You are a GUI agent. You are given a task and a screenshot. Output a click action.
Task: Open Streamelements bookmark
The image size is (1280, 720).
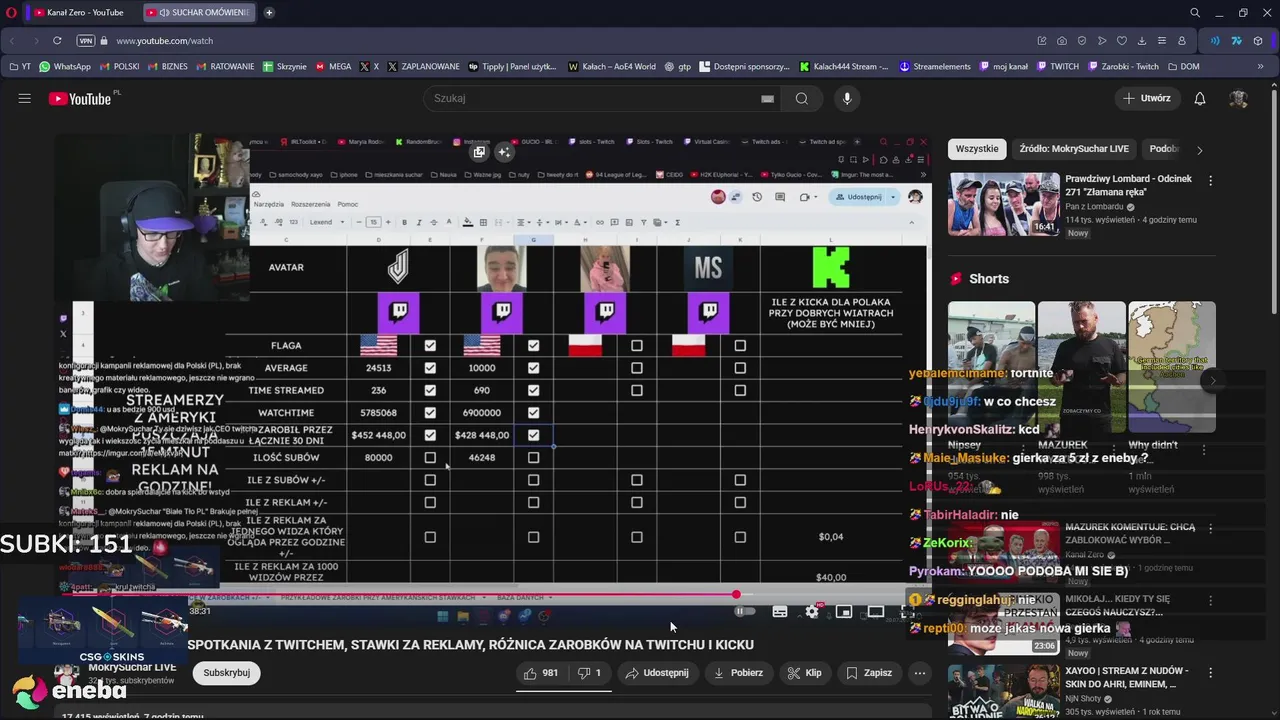coord(935,67)
